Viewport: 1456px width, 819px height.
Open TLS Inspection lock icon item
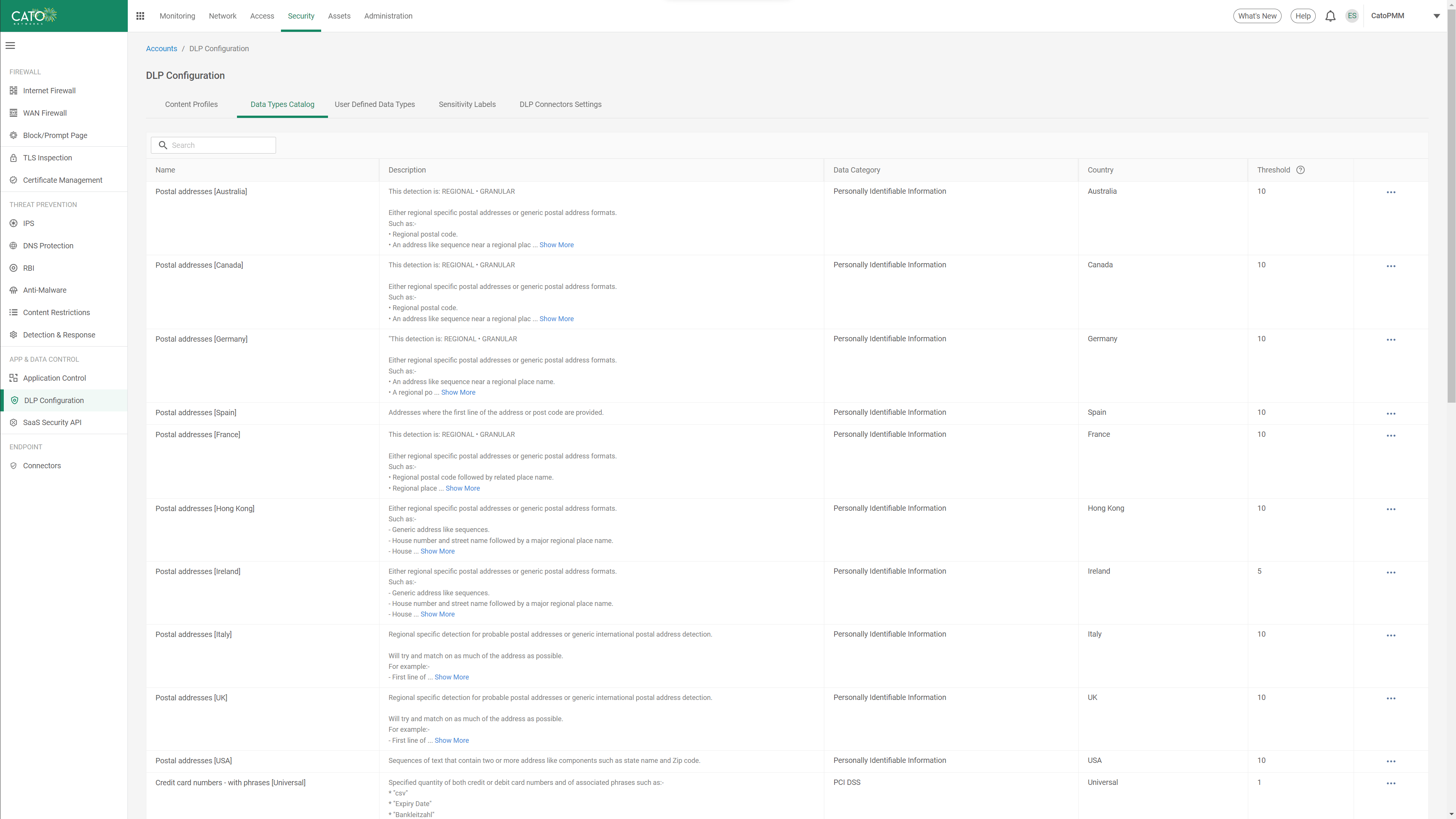point(47,158)
